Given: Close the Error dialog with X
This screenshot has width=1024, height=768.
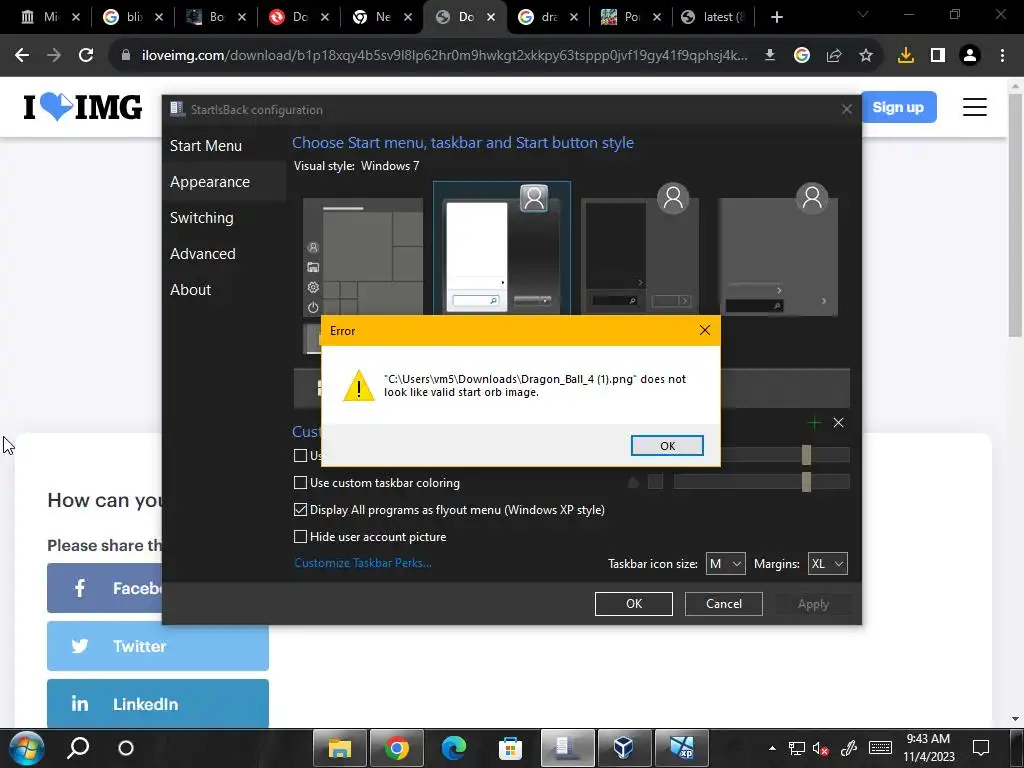Looking at the screenshot, I should click(705, 330).
